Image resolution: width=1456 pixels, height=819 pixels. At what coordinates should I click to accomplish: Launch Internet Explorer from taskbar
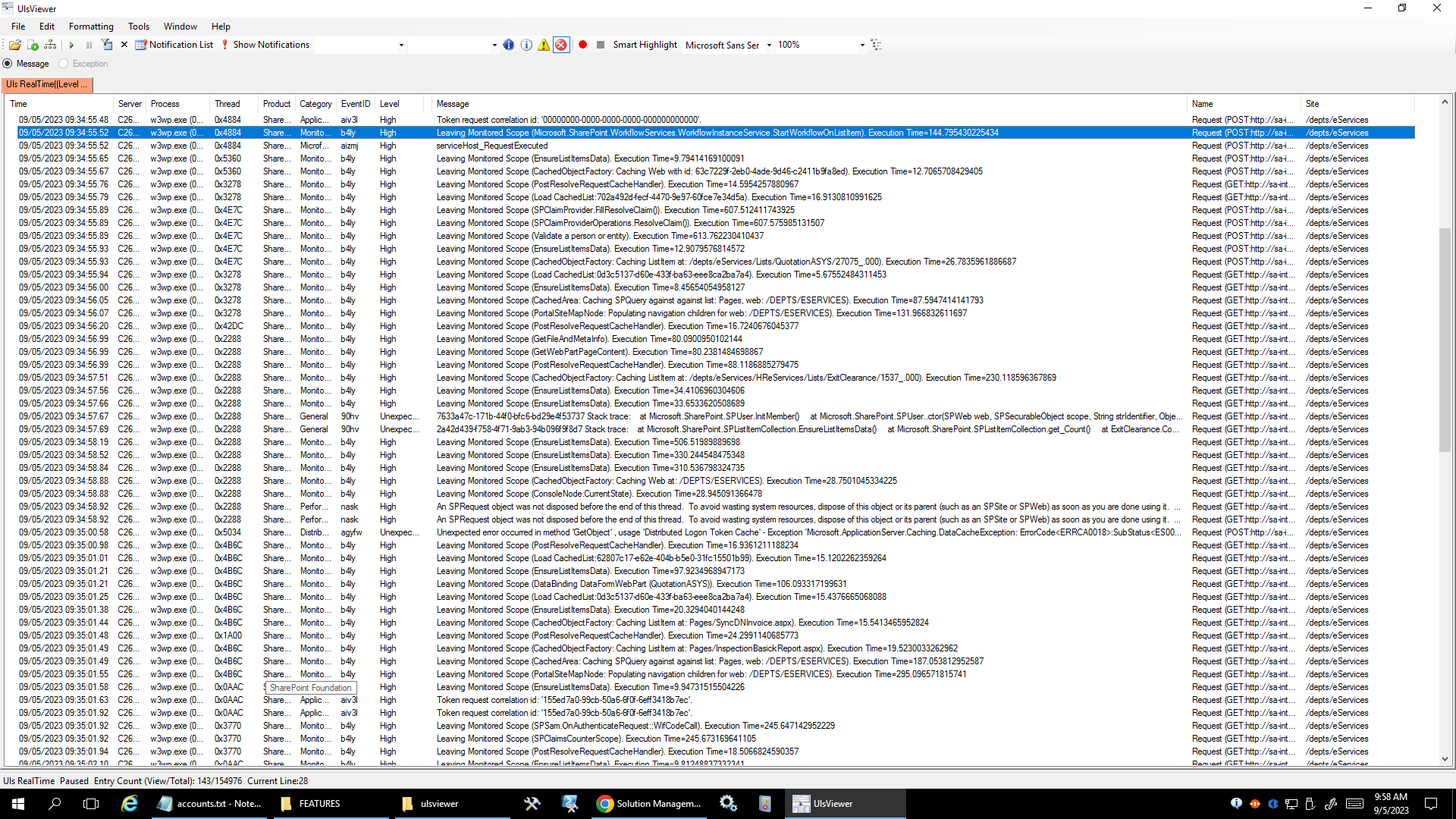pos(130,804)
